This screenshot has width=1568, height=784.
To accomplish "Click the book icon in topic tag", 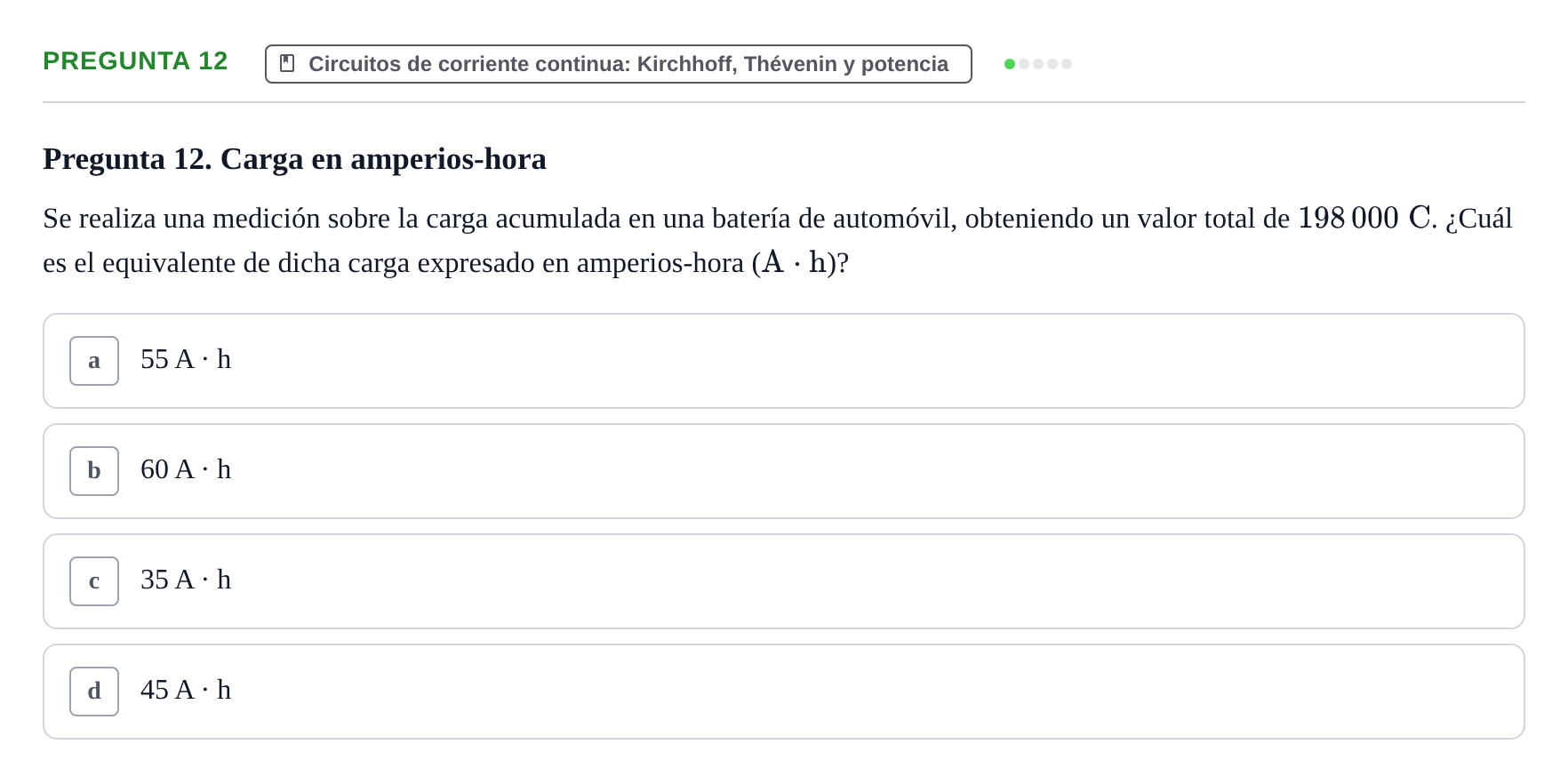I will (x=287, y=63).
